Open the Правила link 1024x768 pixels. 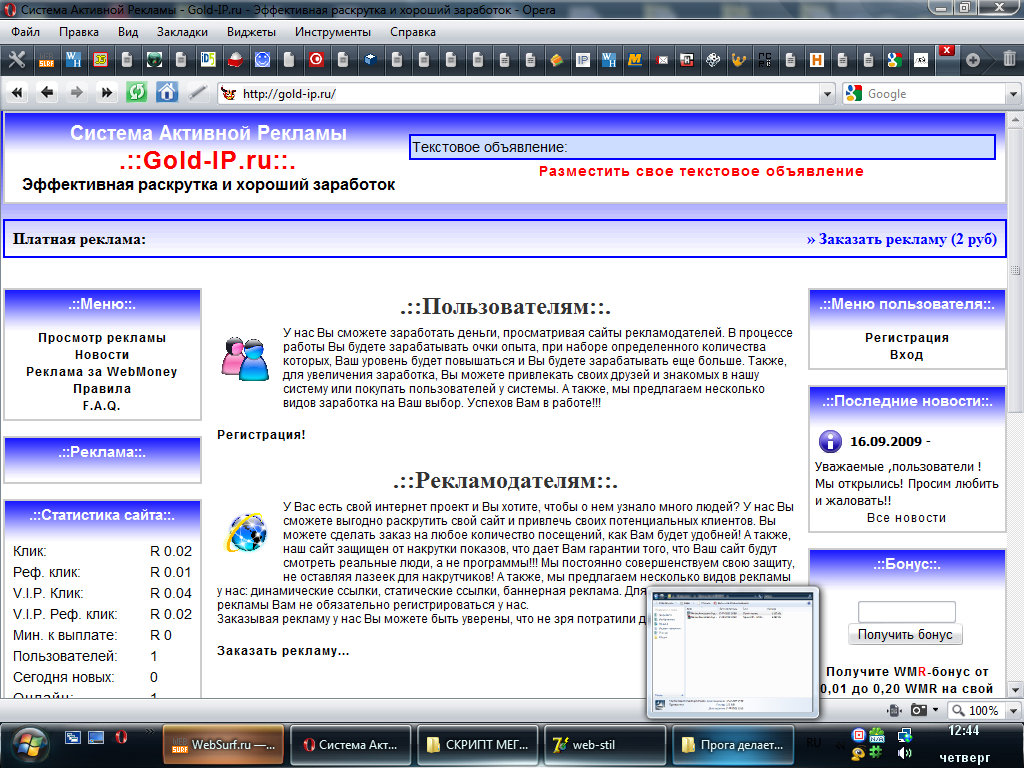point(102,389)
